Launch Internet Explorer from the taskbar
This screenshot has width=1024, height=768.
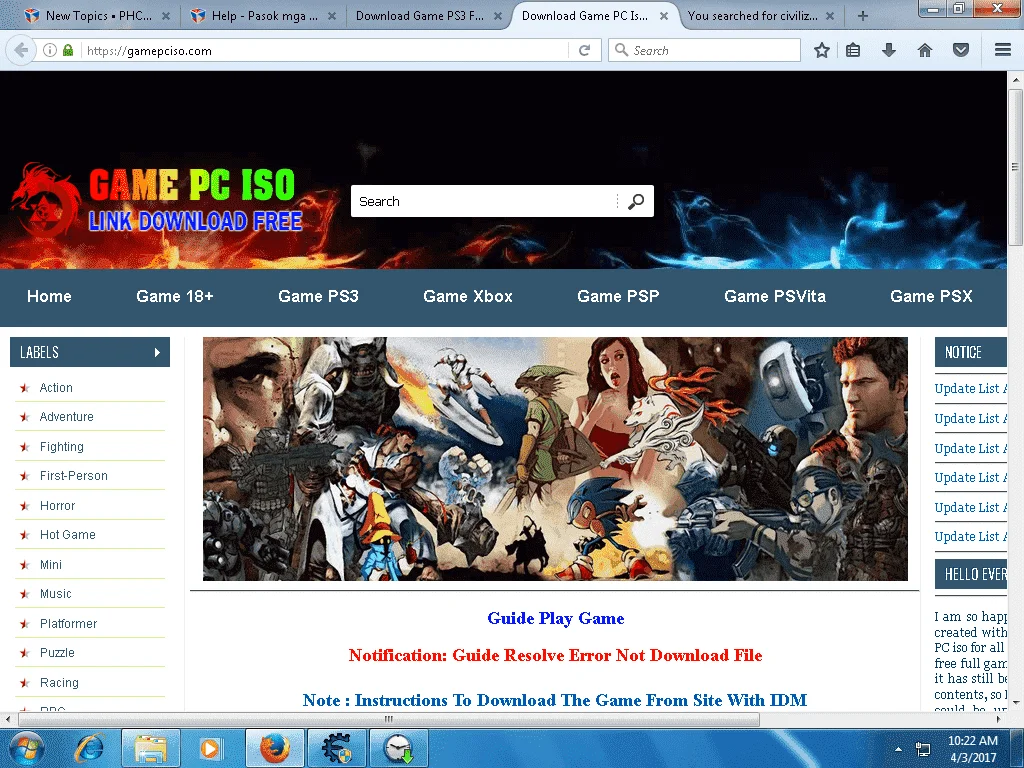(x=90, y=748)
